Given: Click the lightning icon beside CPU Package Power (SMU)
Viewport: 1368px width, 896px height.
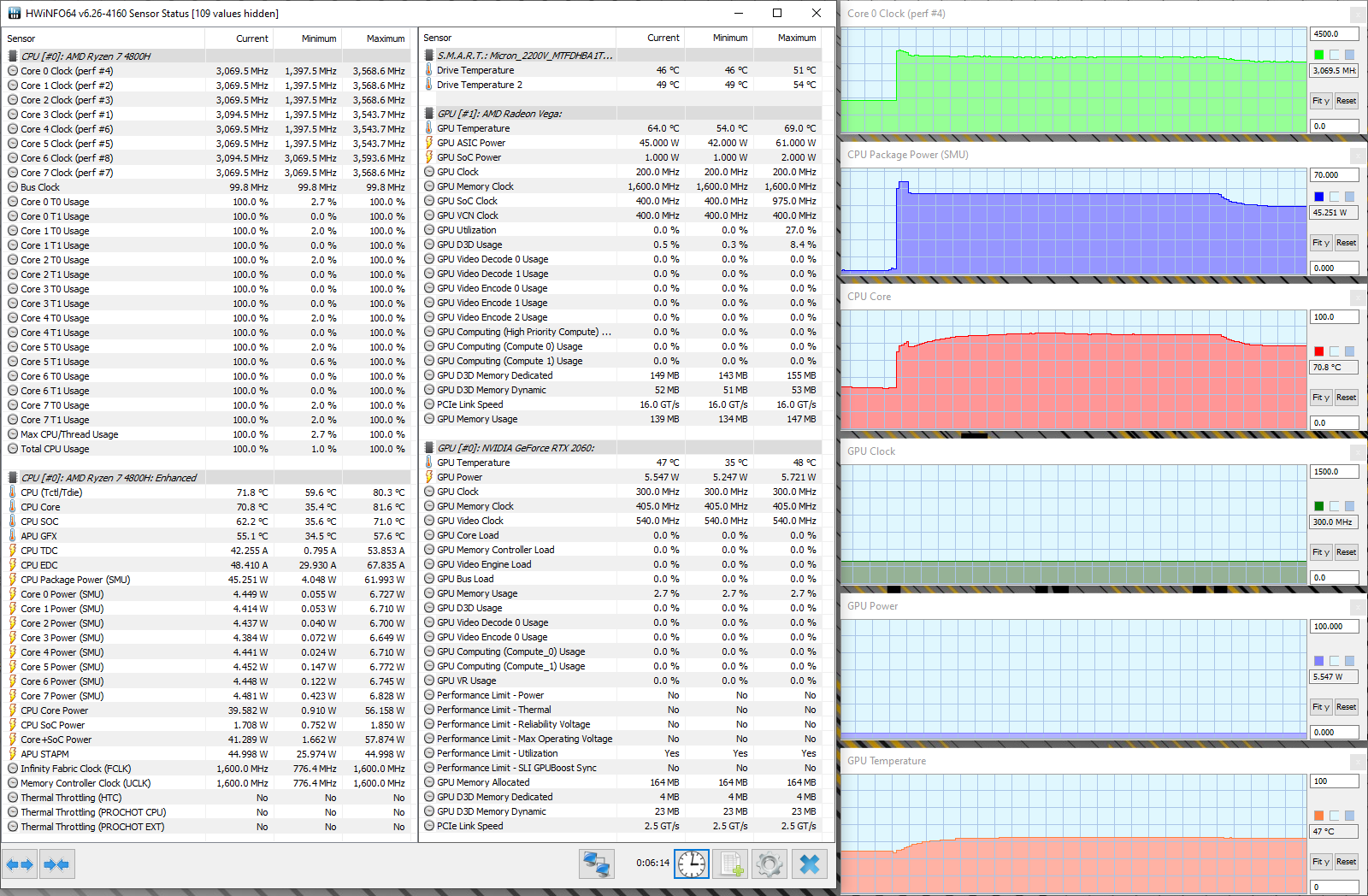Looking at the screenshot, I should 13,580.
